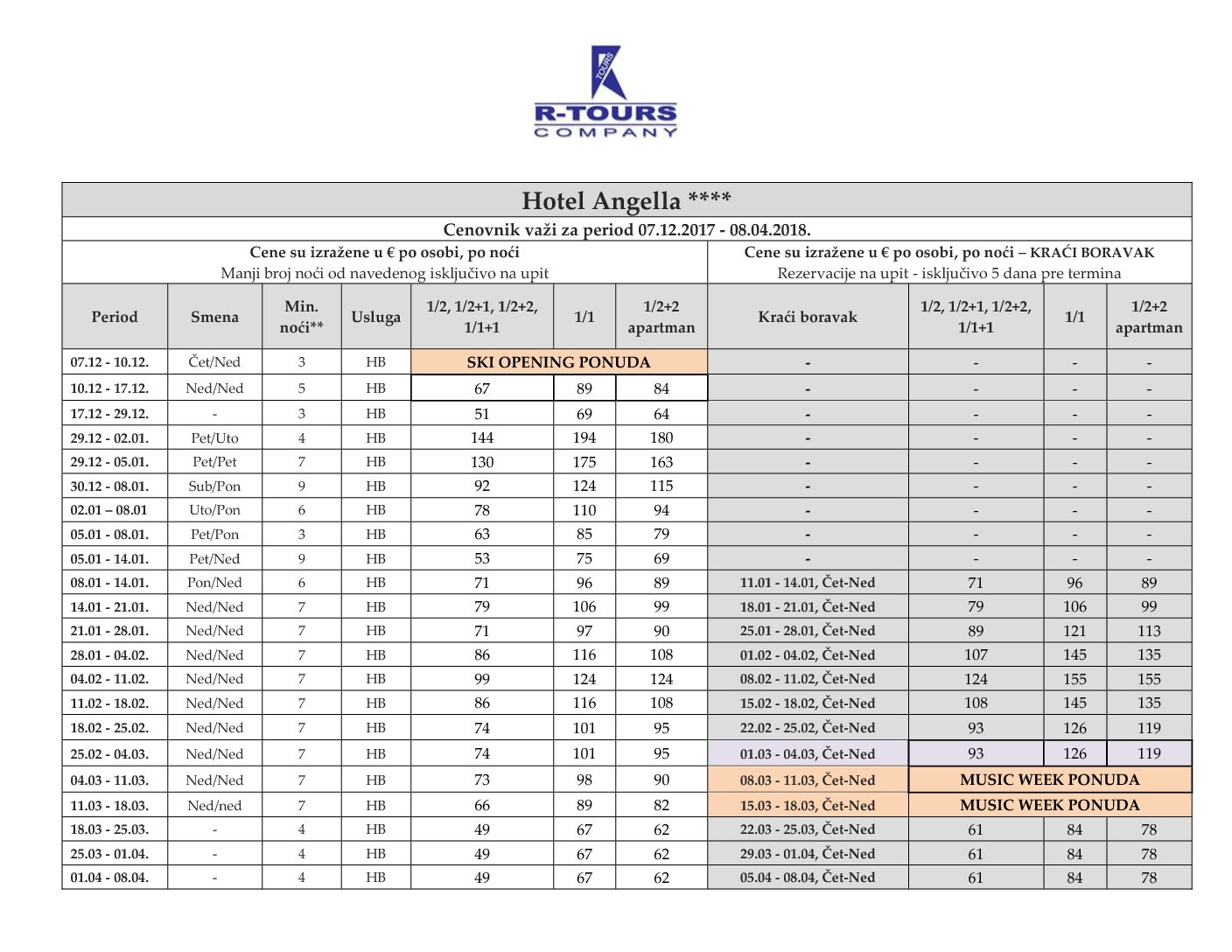Click the price 130 cell
The image size is (1232, 952).
pyautogui.click(x=482, y=462)
